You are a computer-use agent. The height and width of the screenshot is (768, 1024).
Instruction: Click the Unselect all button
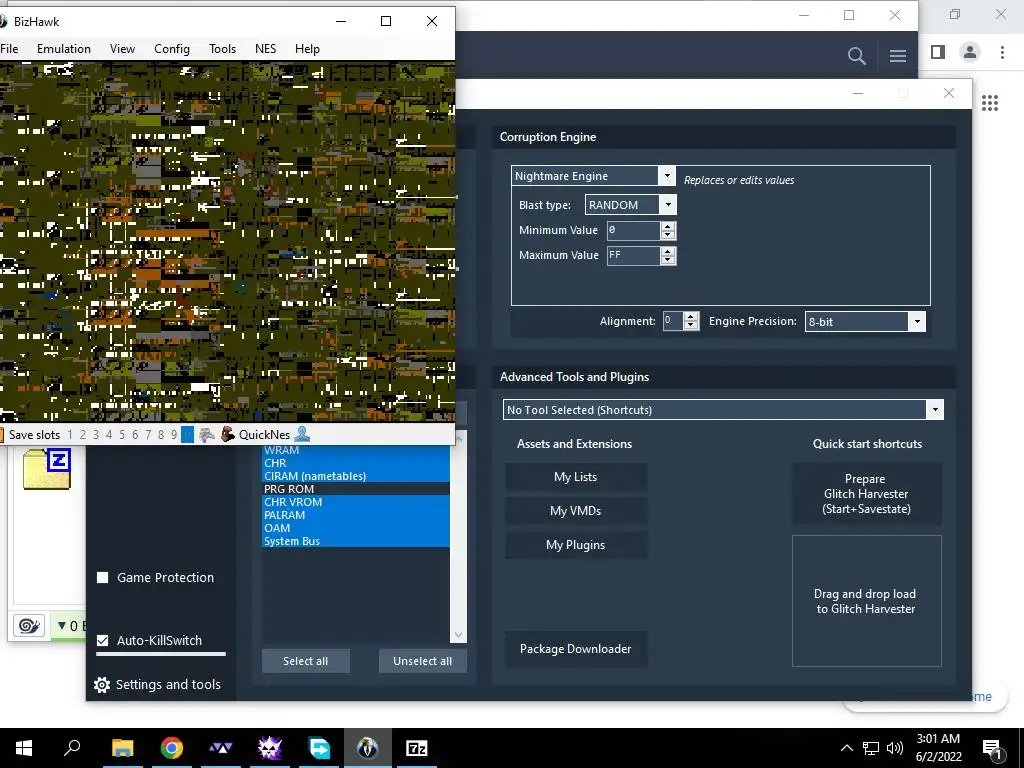(x=423, y=661)
